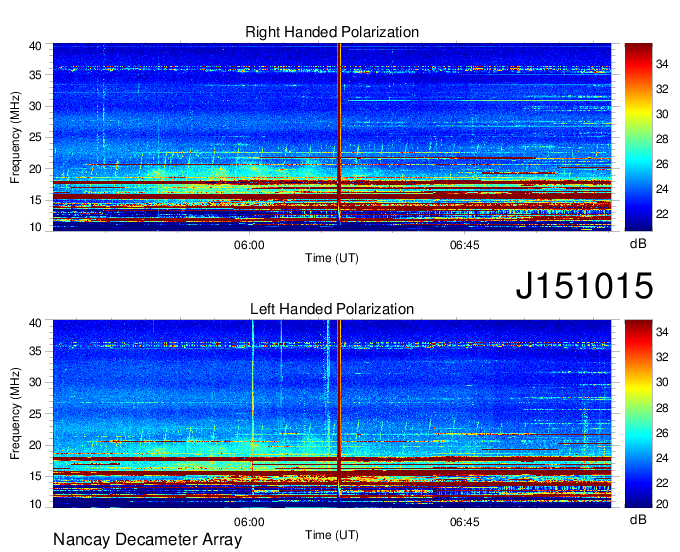Click the dB unit label under the Left Handed color bar
Image resolution: width=680 pixels, height=552 pixels.
(x=638, y=519)
